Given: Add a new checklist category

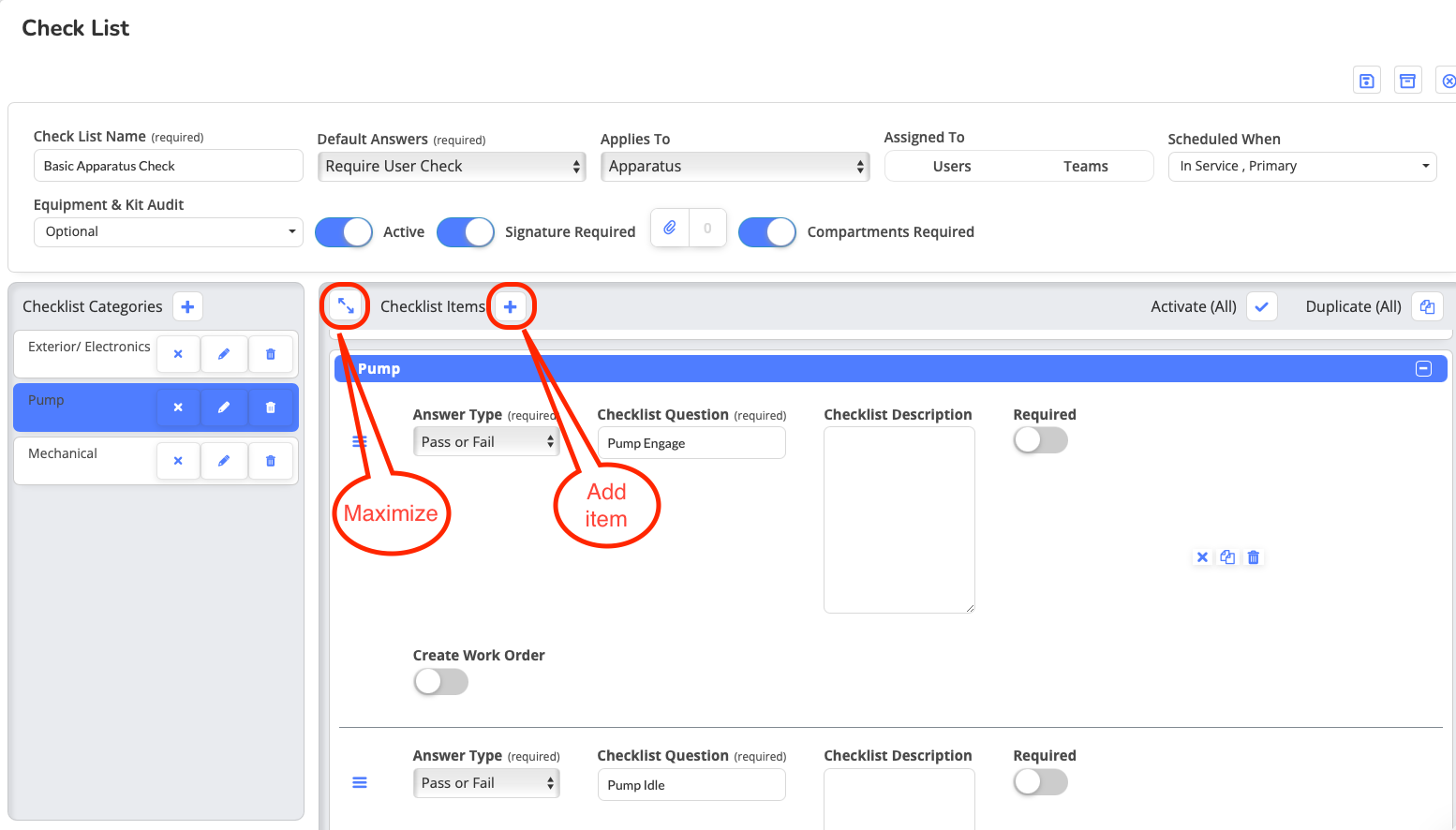Looking at the screenshot, I should [187, 306].
